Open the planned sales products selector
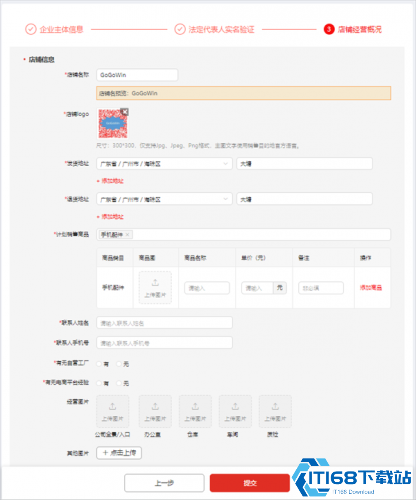The image size is (416, 500). click(243, 235)
